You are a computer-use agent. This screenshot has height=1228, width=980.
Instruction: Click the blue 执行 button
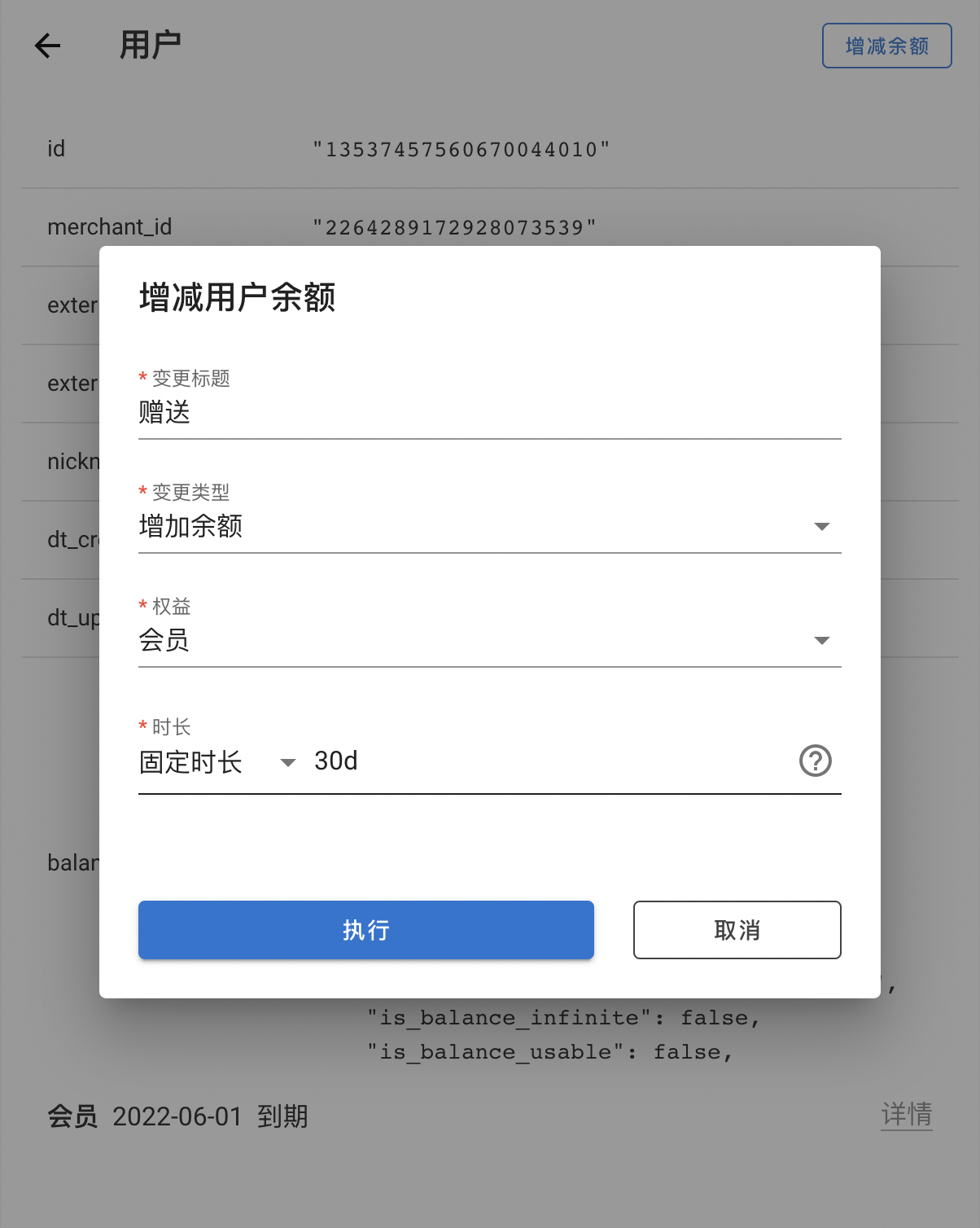(366, 929)
